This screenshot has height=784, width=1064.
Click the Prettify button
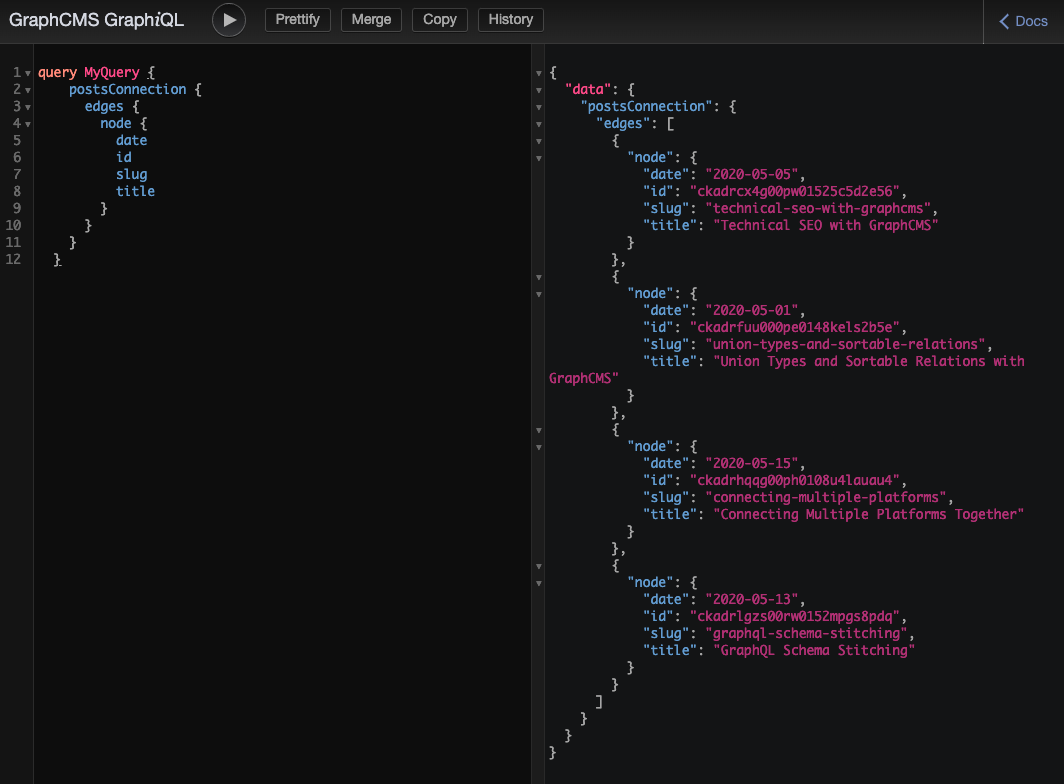coord(297,20)
